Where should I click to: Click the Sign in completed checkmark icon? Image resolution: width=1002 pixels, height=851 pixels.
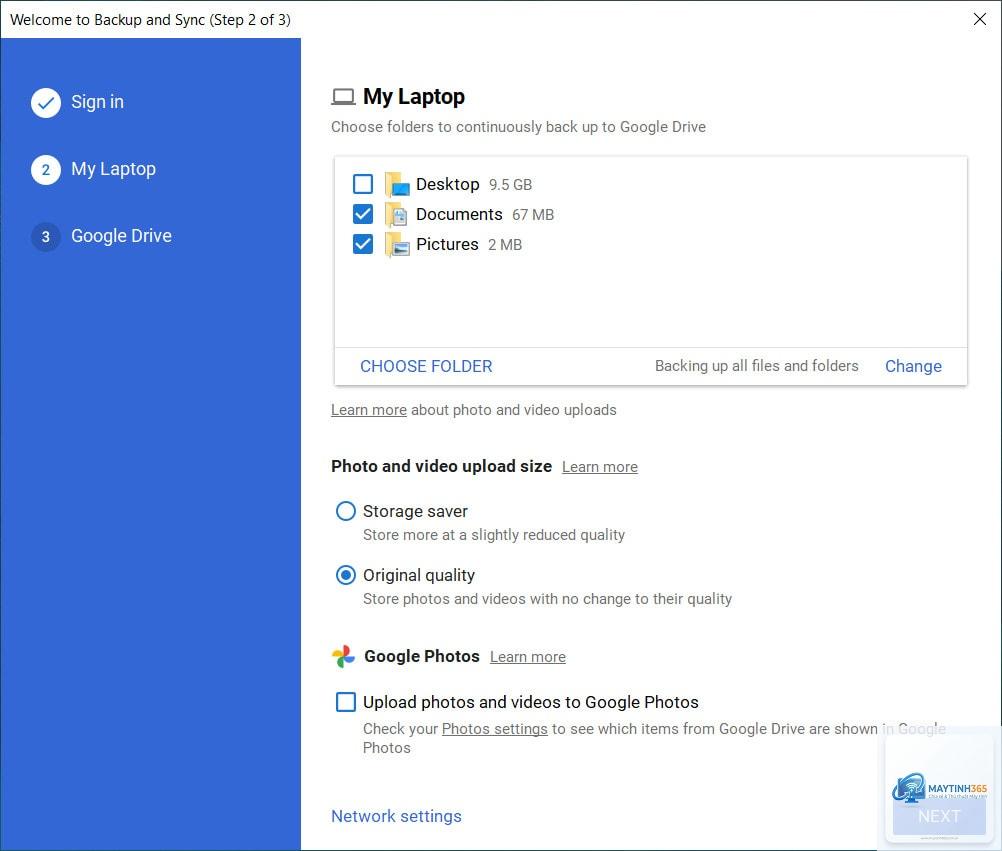pos(46,102)
